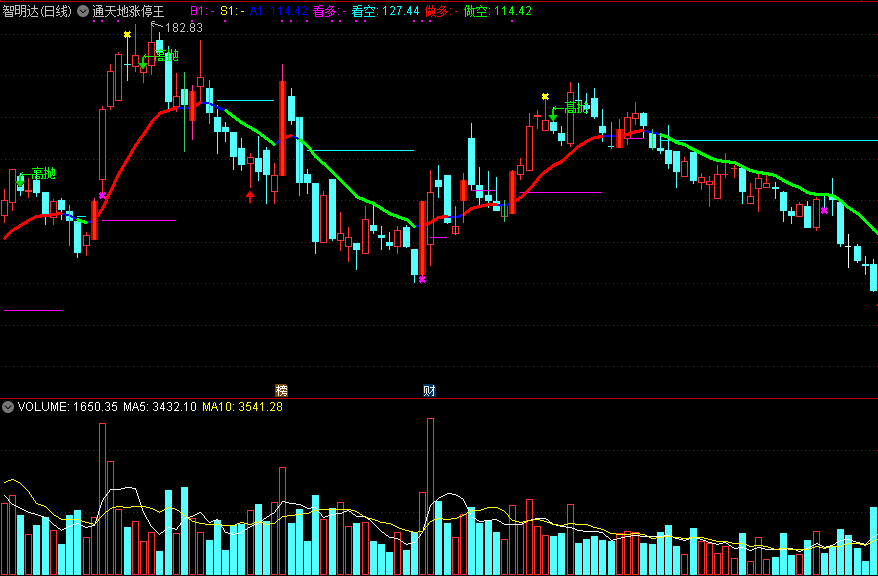Click the VOLUME: 1650.35 readout
The width and height of the screenshot is (878, 576).
click(67, 407)
